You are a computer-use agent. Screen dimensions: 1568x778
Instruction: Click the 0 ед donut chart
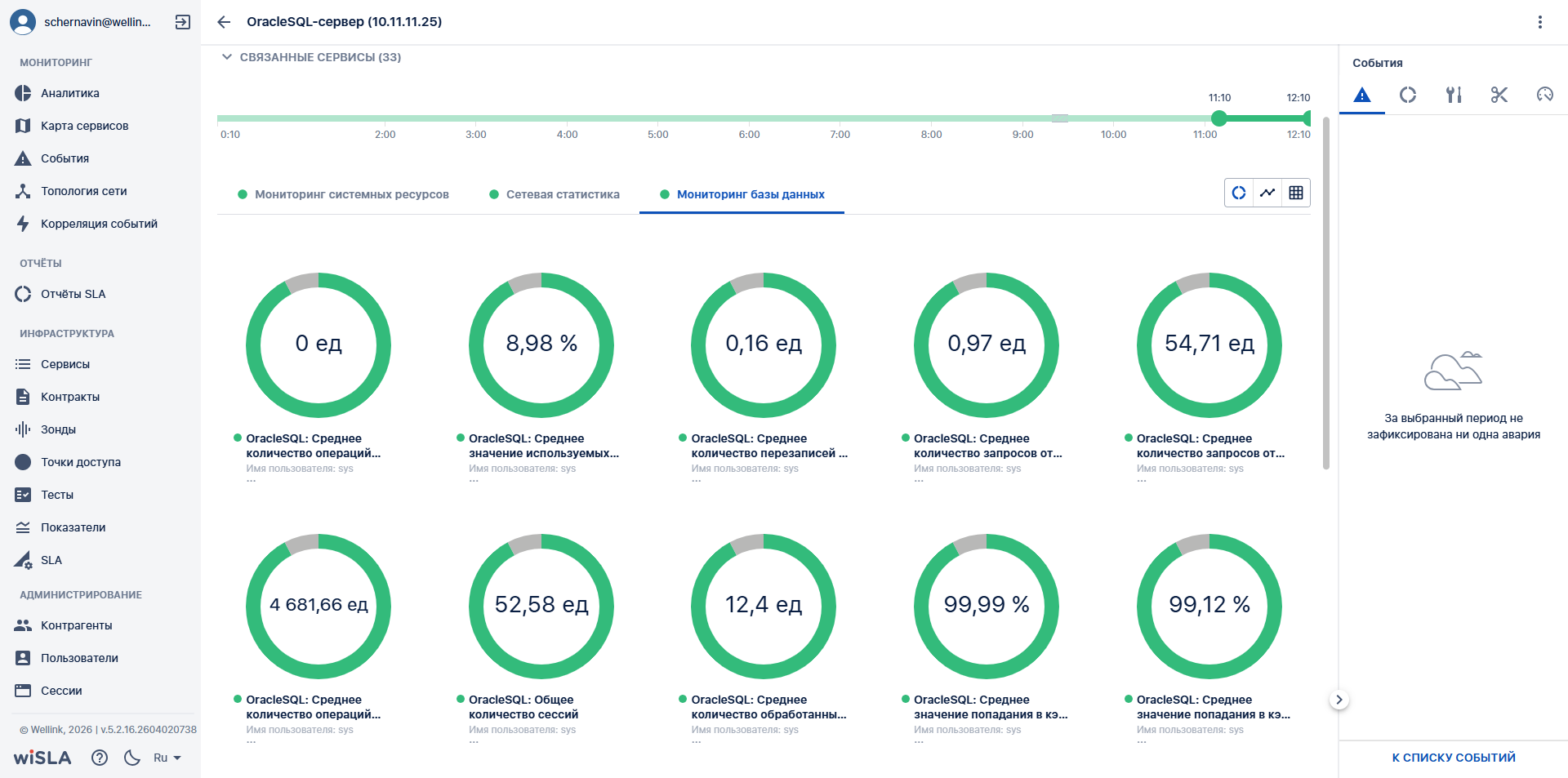click(318, 345)
